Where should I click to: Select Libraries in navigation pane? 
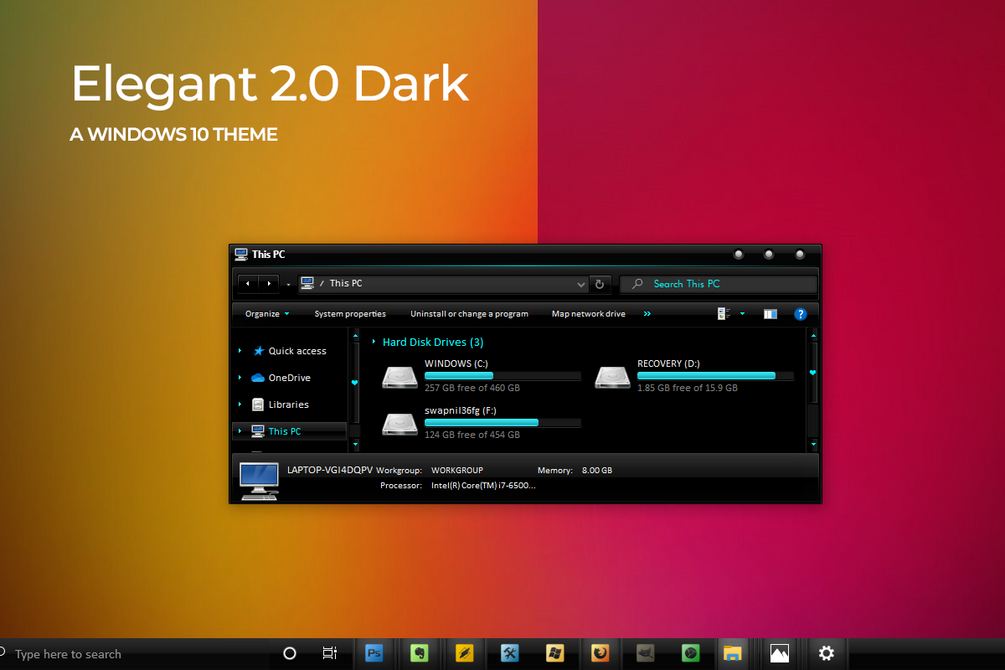pyautogui.click(x=288, y=405)
